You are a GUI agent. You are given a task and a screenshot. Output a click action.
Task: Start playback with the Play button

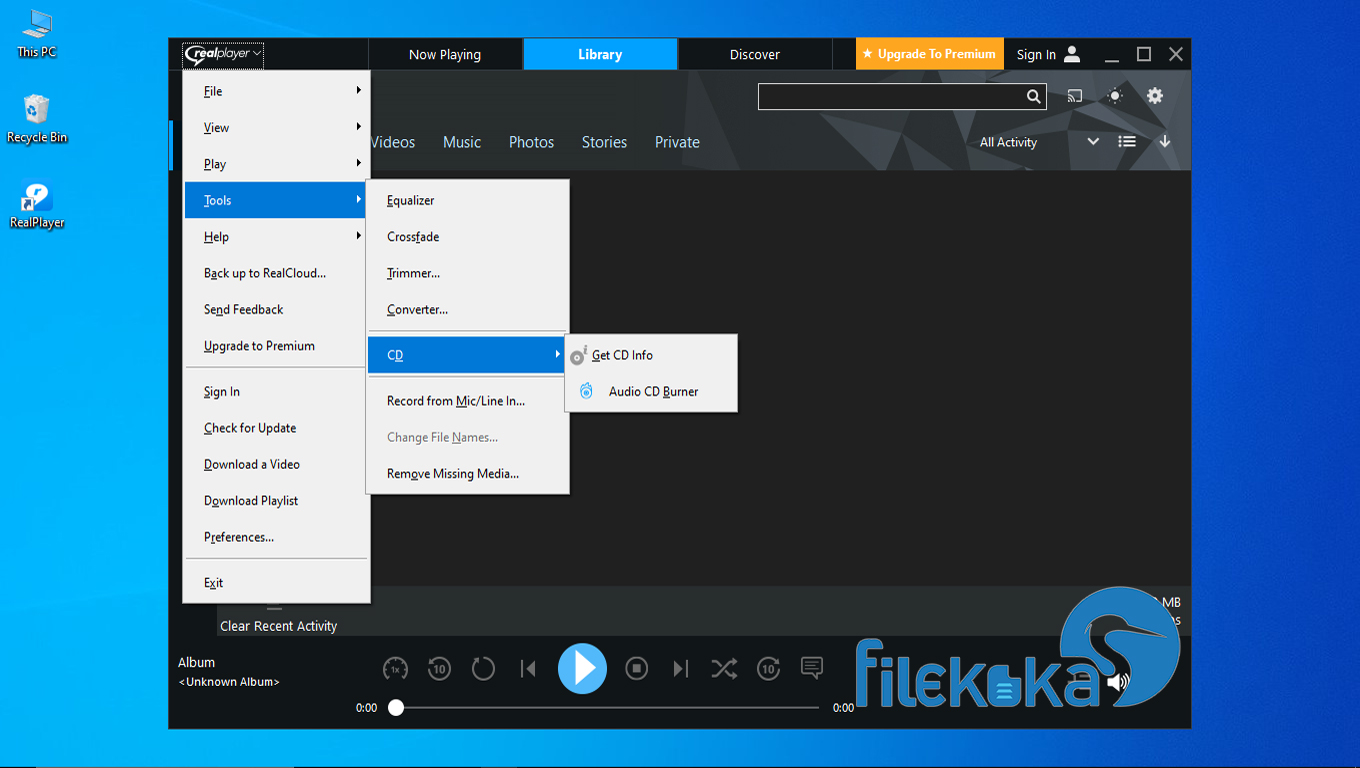pos(583,669)
